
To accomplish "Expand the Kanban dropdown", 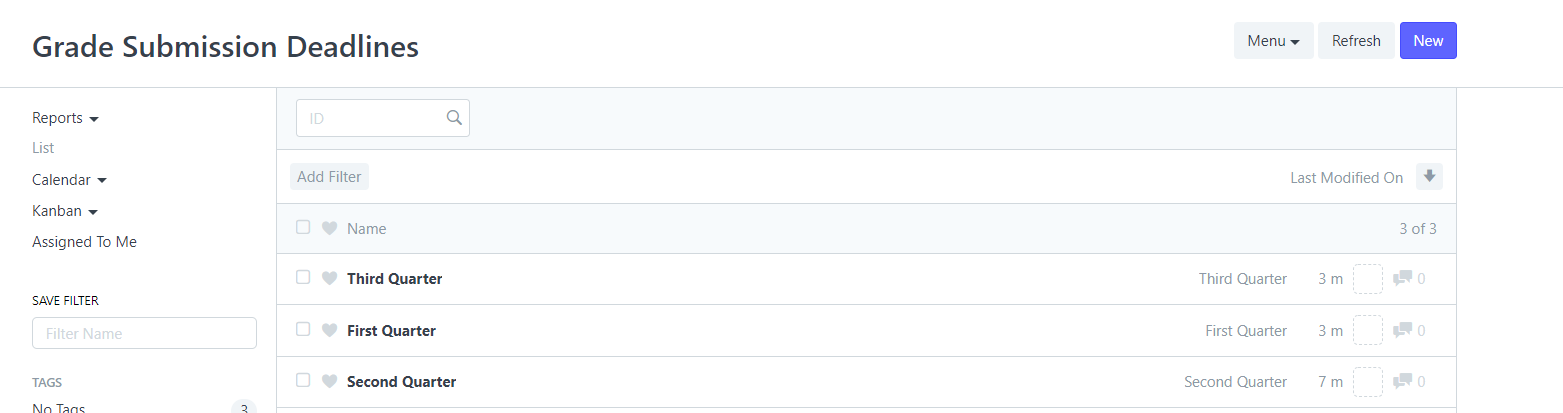I will click(65, 211).
